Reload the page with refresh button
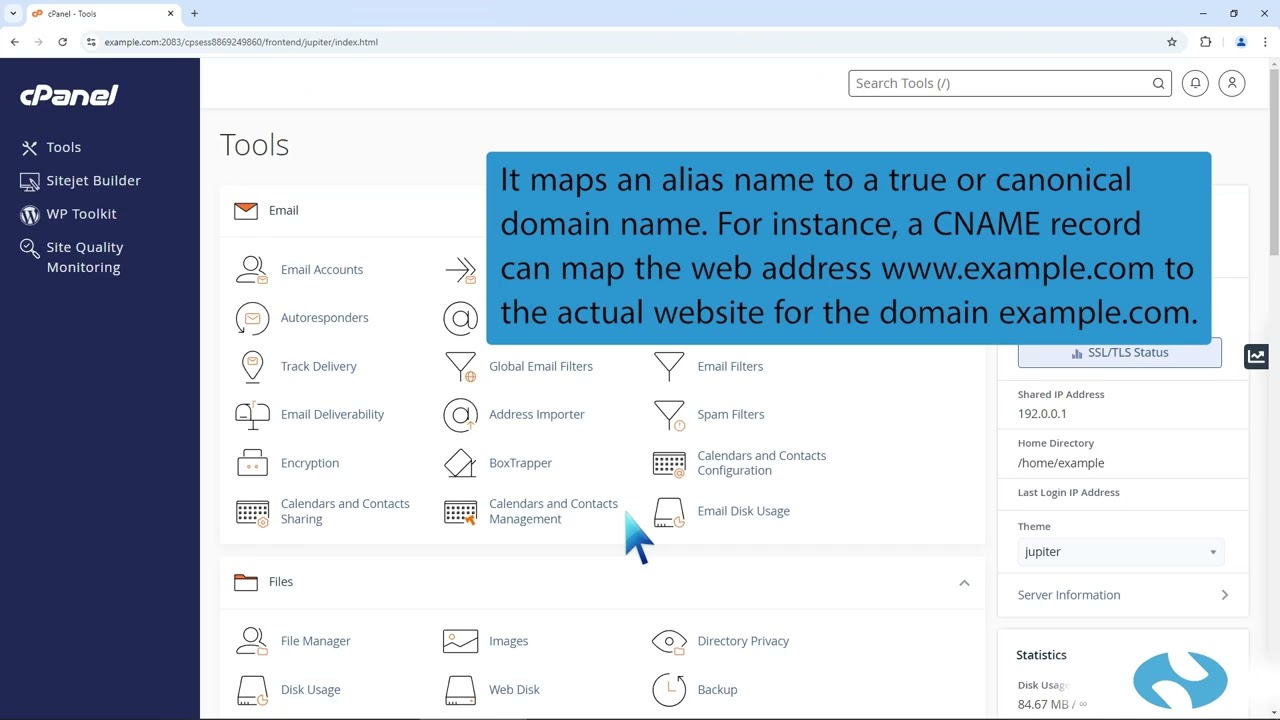1280x720 pixels. 62,42
